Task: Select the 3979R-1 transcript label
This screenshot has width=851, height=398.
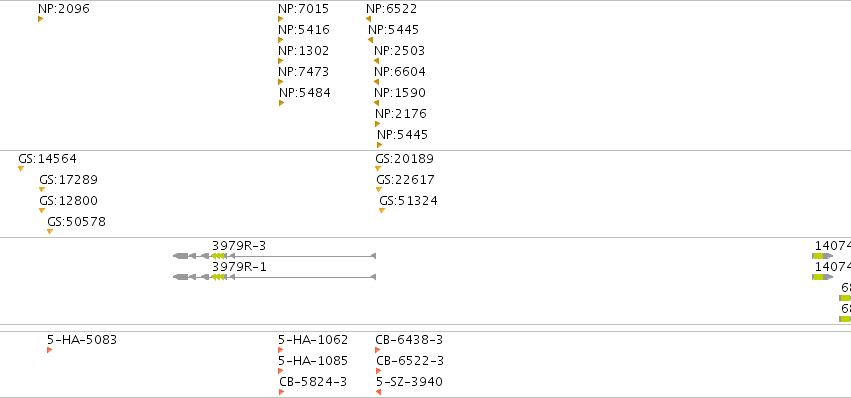Action: [239, 267]
